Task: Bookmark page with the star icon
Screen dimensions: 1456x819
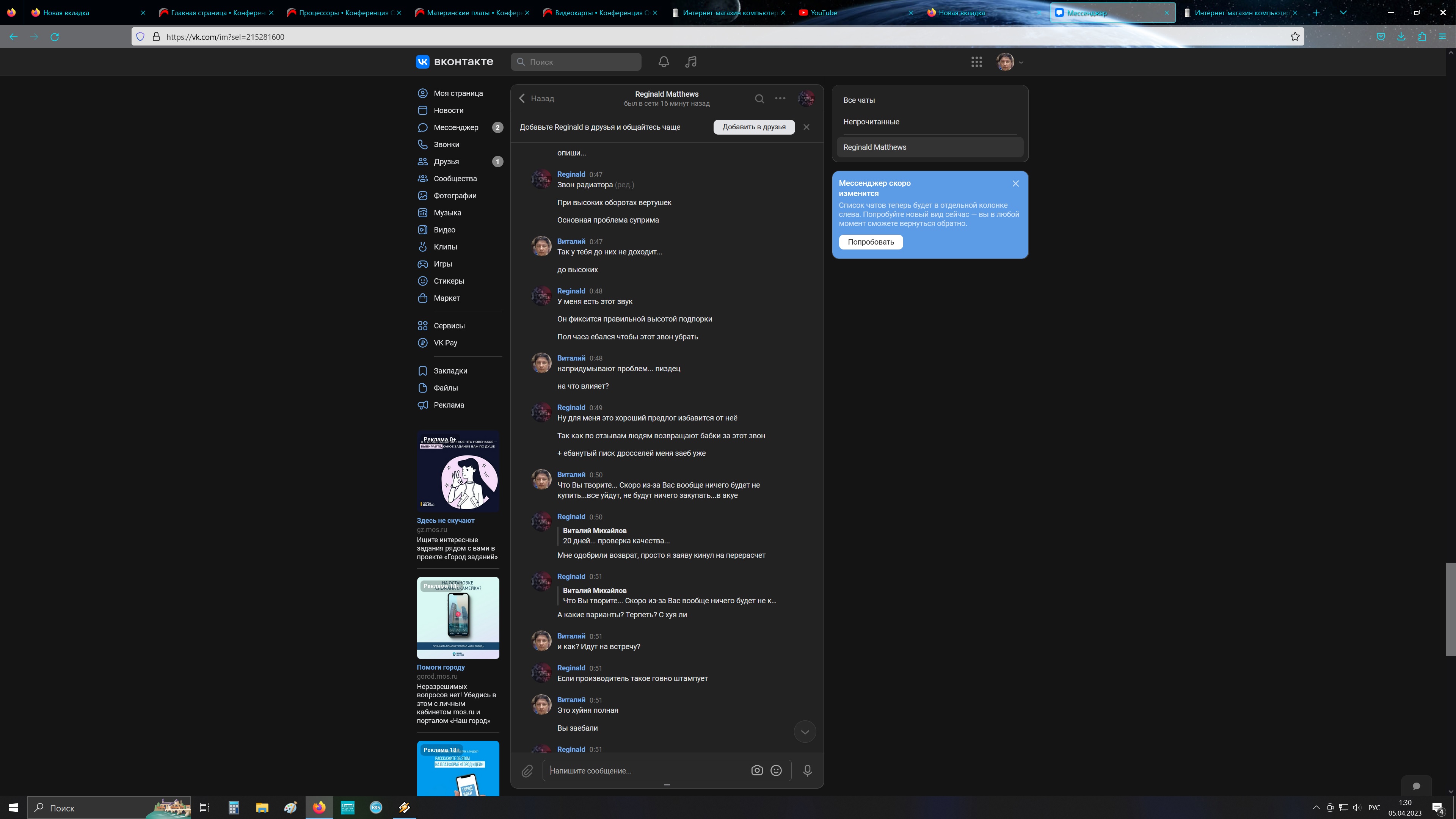Action: 1295,37
